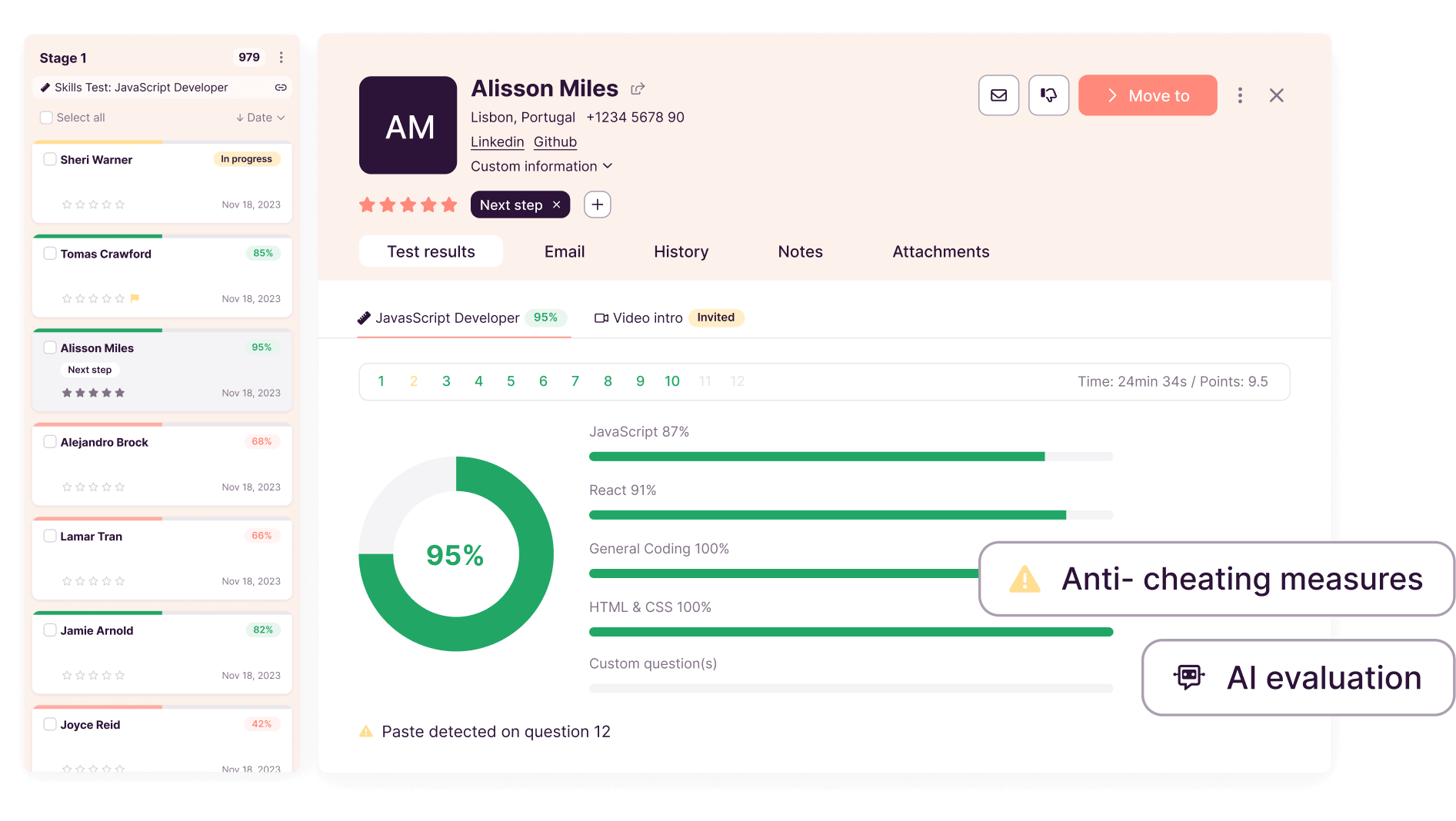This screenshot has height=821, width=1456.
Task: Click the thumbs-down reject icon
Action: coord(1048,95)
